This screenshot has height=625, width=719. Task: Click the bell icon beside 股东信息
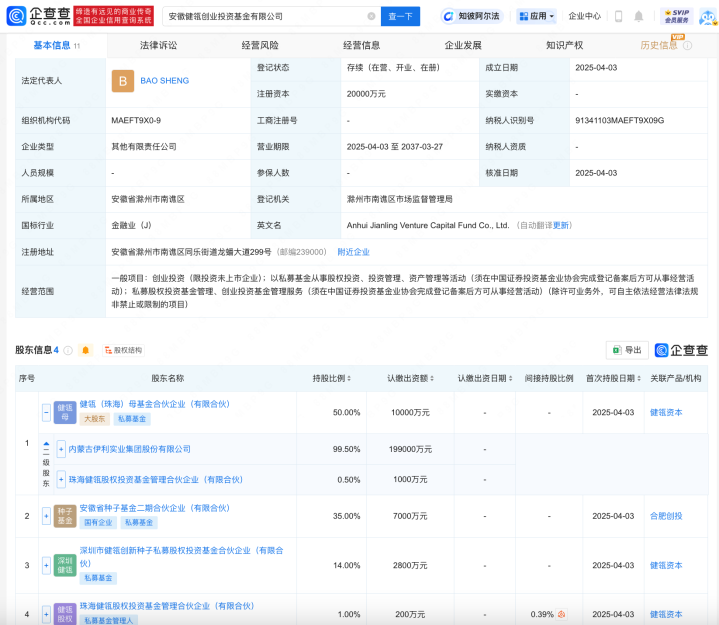click(86, 350)
